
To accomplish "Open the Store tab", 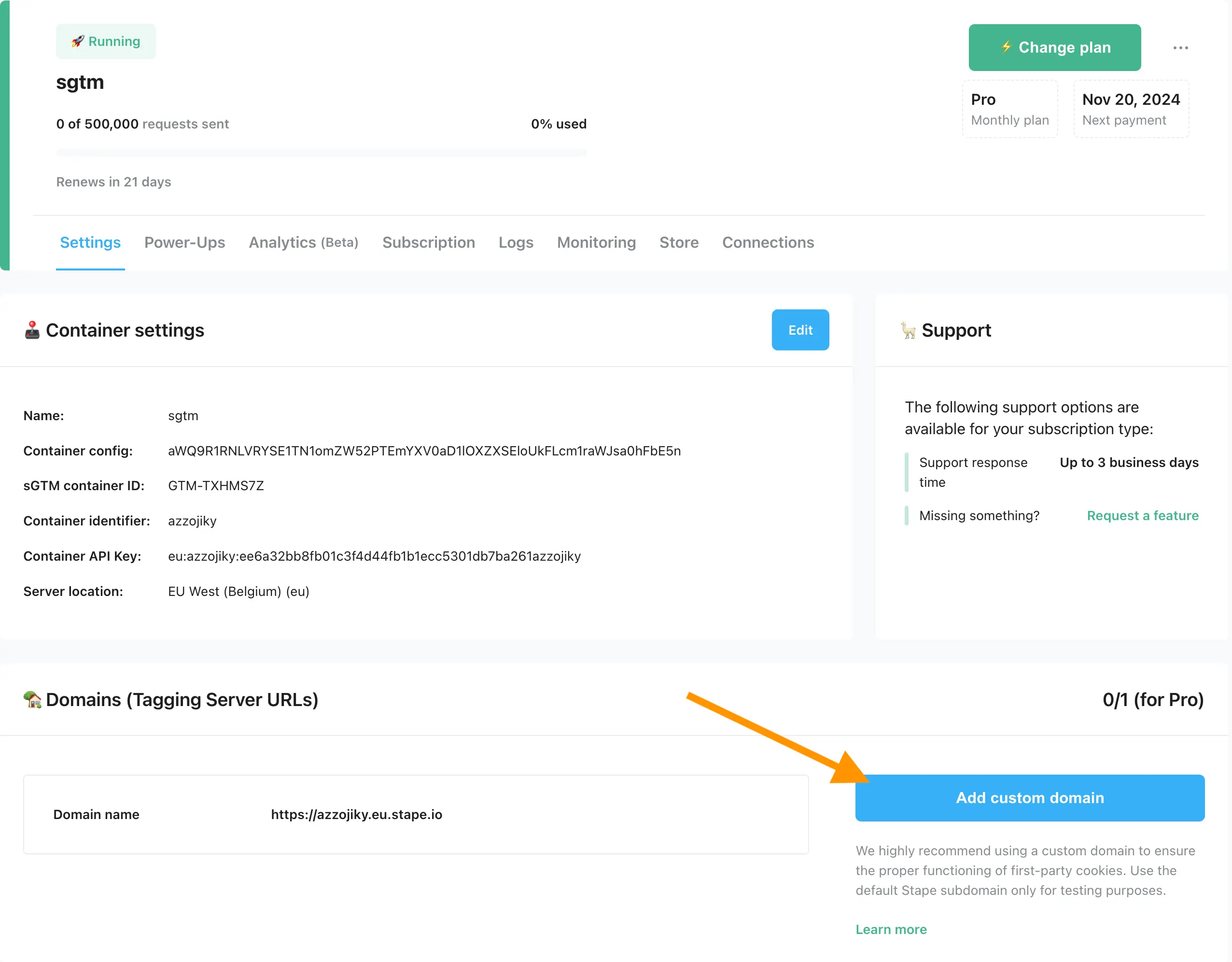I will tap(679, 242).
